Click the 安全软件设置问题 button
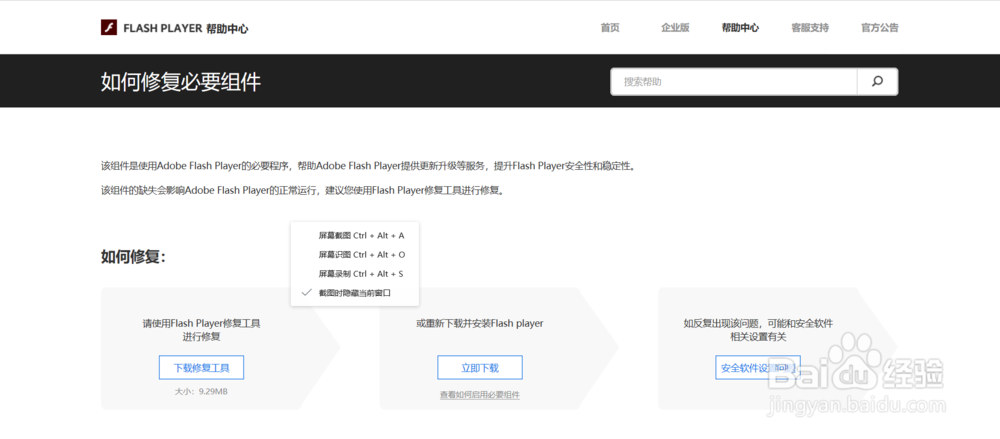This screenshot has width=1000, height=439. pyautogui.click(x=758, y=368)
